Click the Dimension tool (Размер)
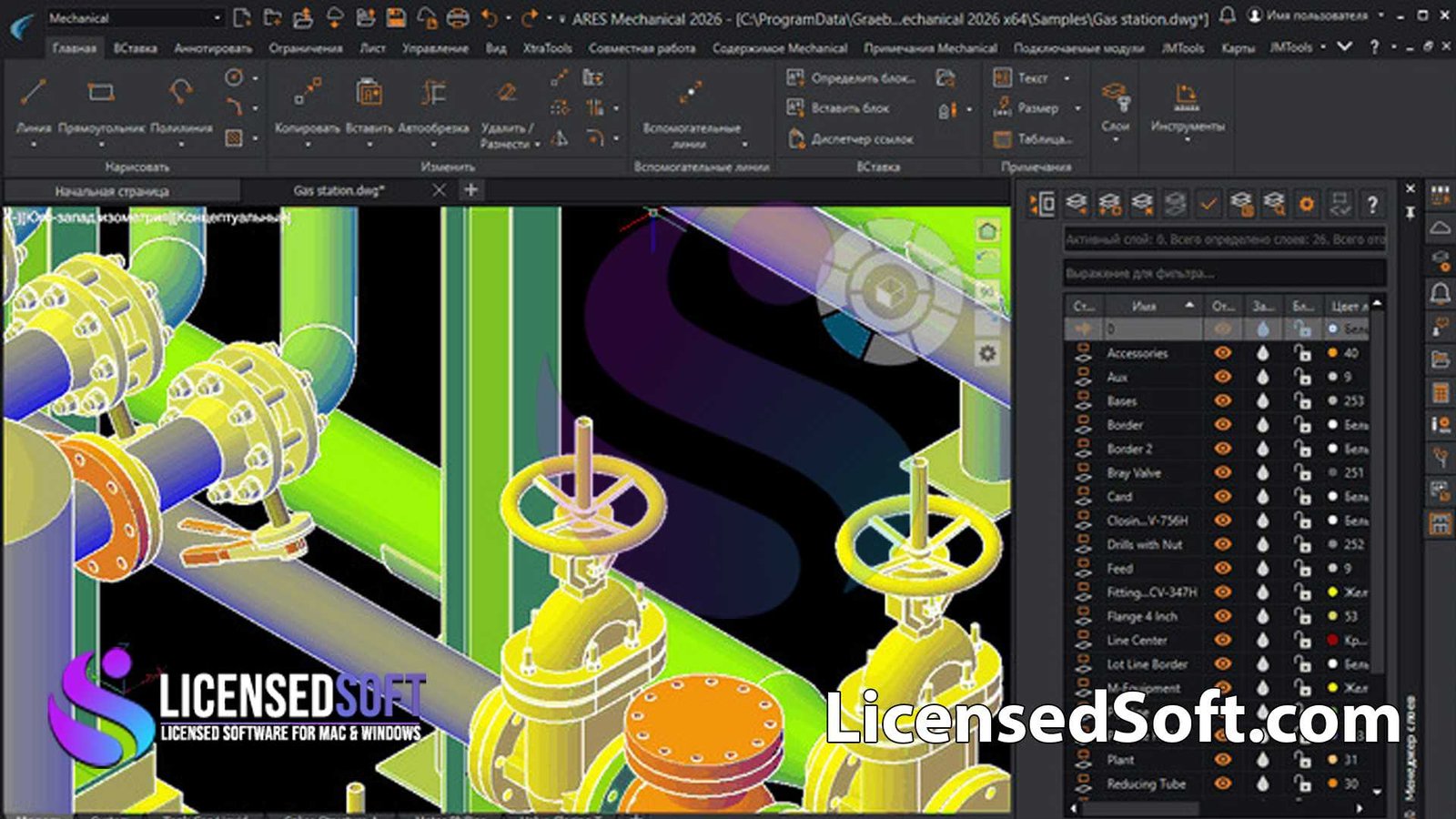The height and width of the screenshot is (819, 1456). [x=1026, y=107]
